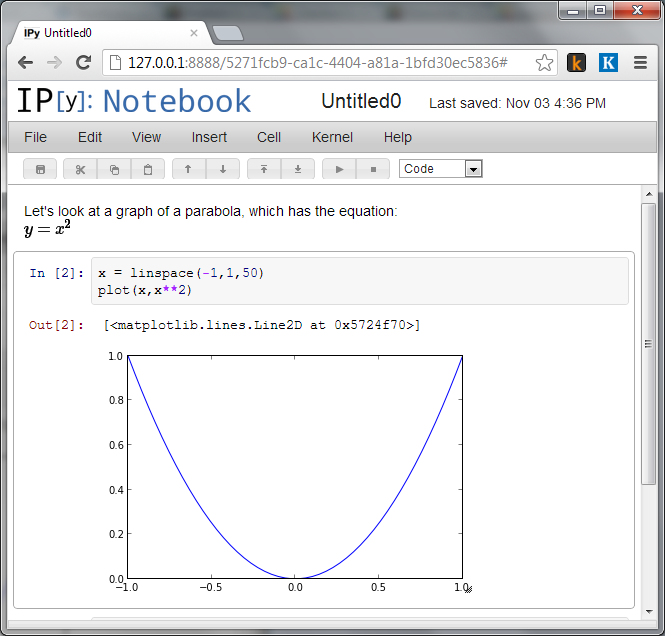Open the Help menu
The image size is (665, 636).
[397, 137]
